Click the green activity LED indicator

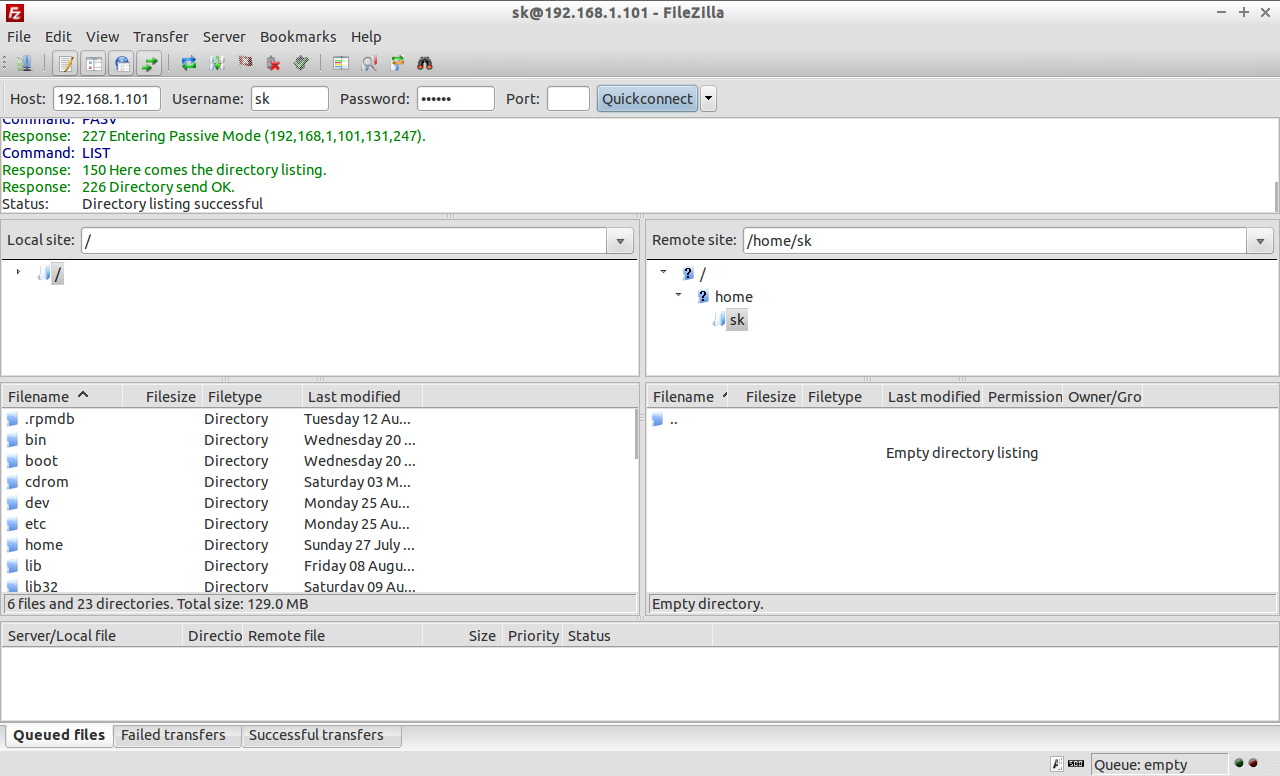pos(1239,763)
